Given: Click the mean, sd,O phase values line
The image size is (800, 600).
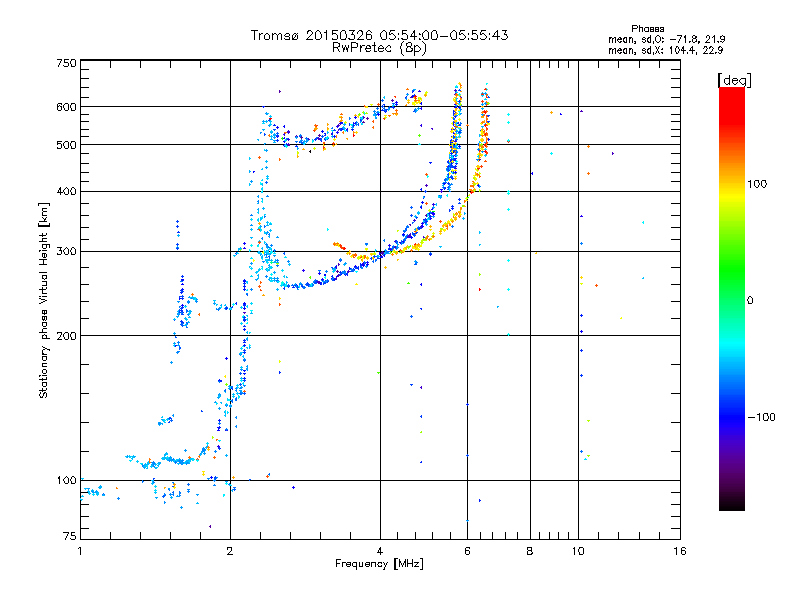Looking at the screenshot, I should (666, 39).
